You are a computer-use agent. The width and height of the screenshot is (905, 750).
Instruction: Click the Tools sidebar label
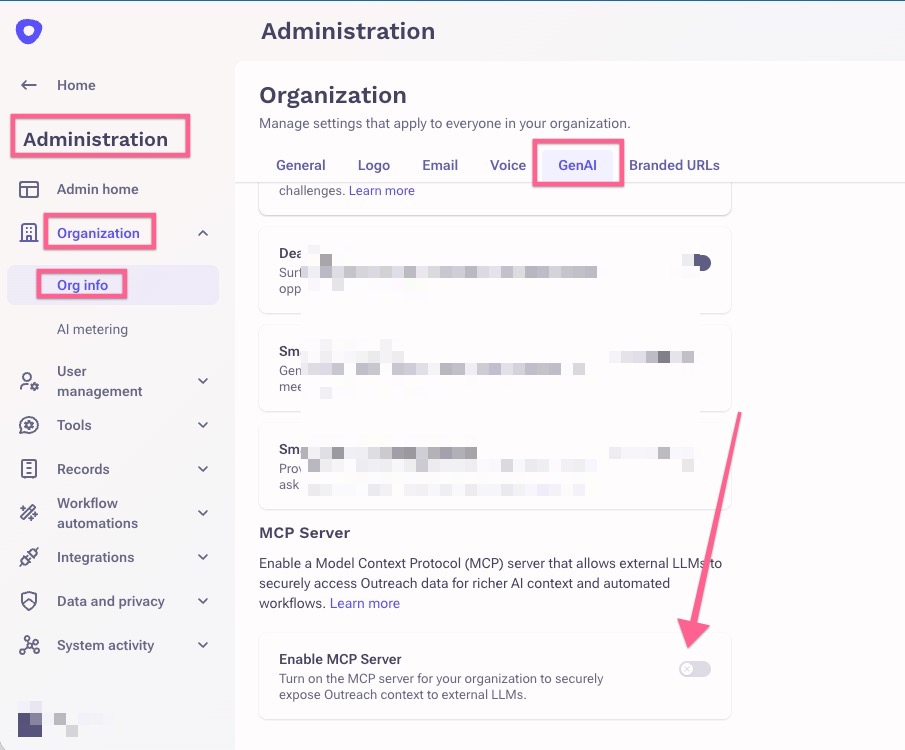pyautogui.click(x=74, y=425)
